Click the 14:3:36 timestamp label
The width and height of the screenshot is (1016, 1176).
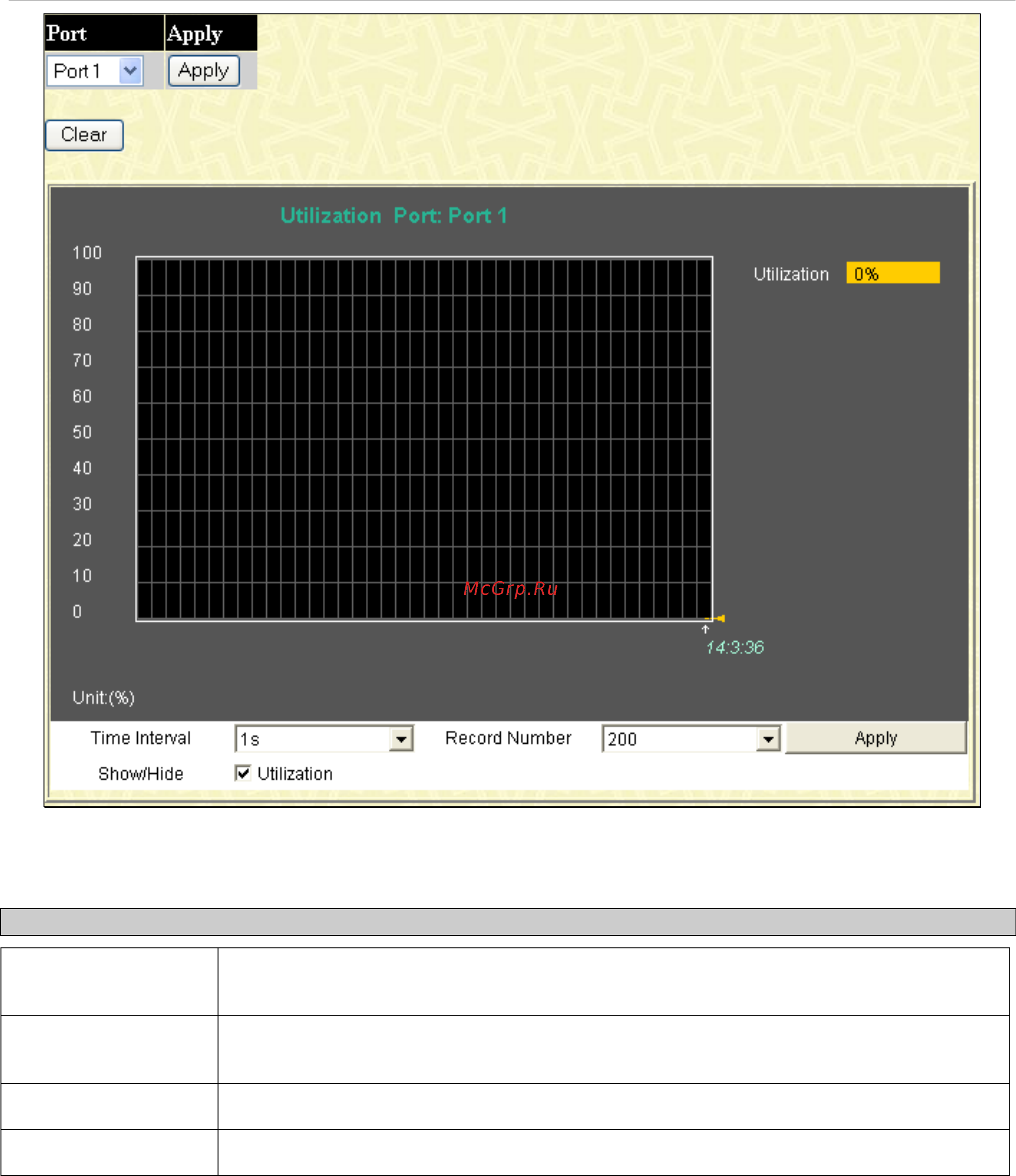click(735, 648)
